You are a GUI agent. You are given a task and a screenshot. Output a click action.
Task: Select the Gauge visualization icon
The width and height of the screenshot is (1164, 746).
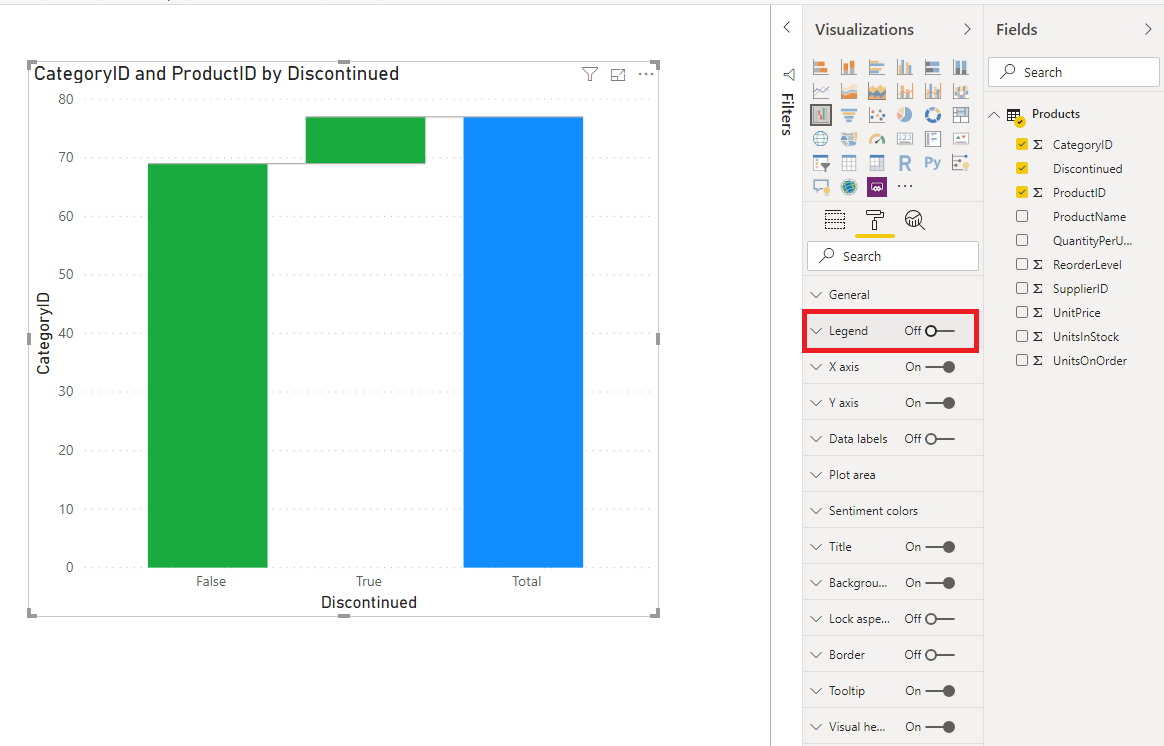point(876,140)
